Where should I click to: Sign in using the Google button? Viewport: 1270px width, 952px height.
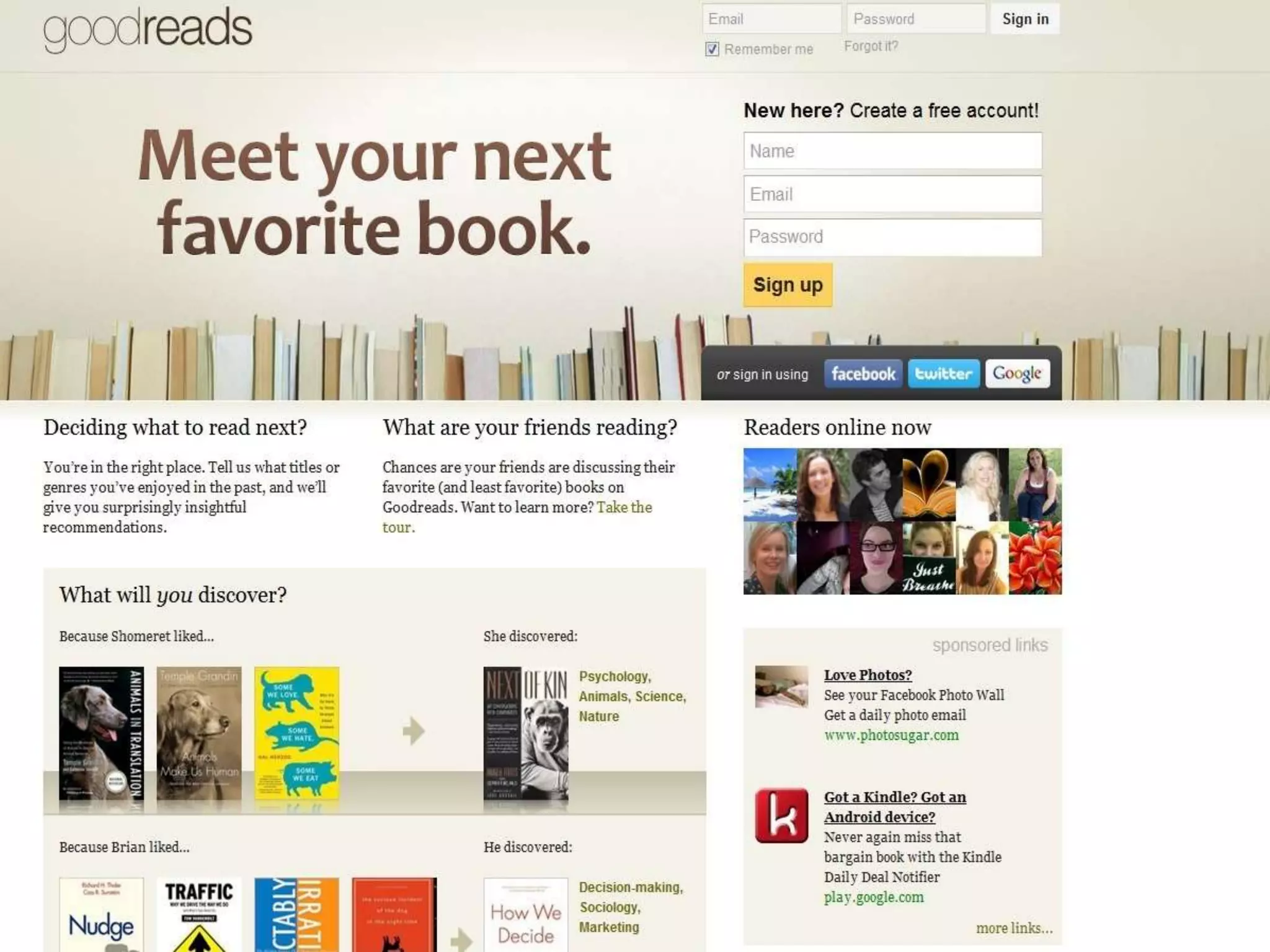pos(1017,374)
